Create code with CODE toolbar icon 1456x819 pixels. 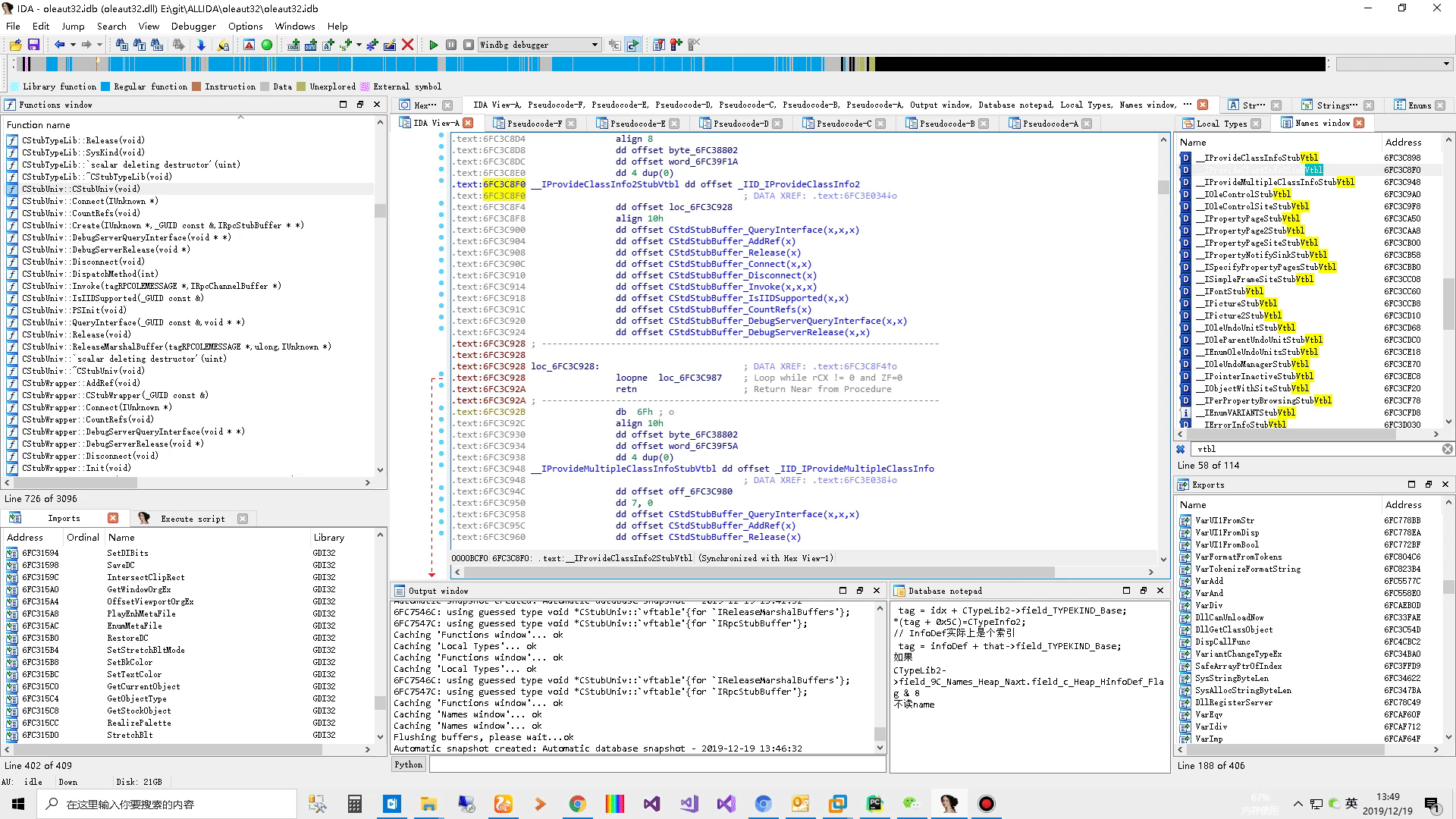point(294,45)
